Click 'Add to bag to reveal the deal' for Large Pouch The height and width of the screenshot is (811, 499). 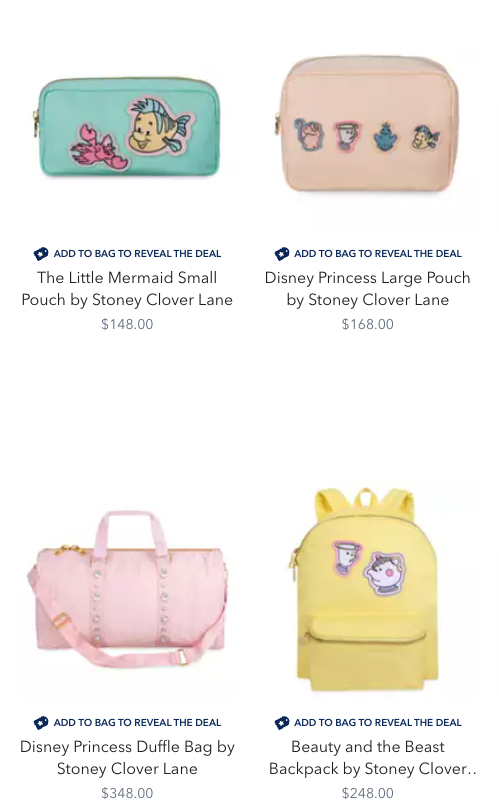click(x=377, y=254)
